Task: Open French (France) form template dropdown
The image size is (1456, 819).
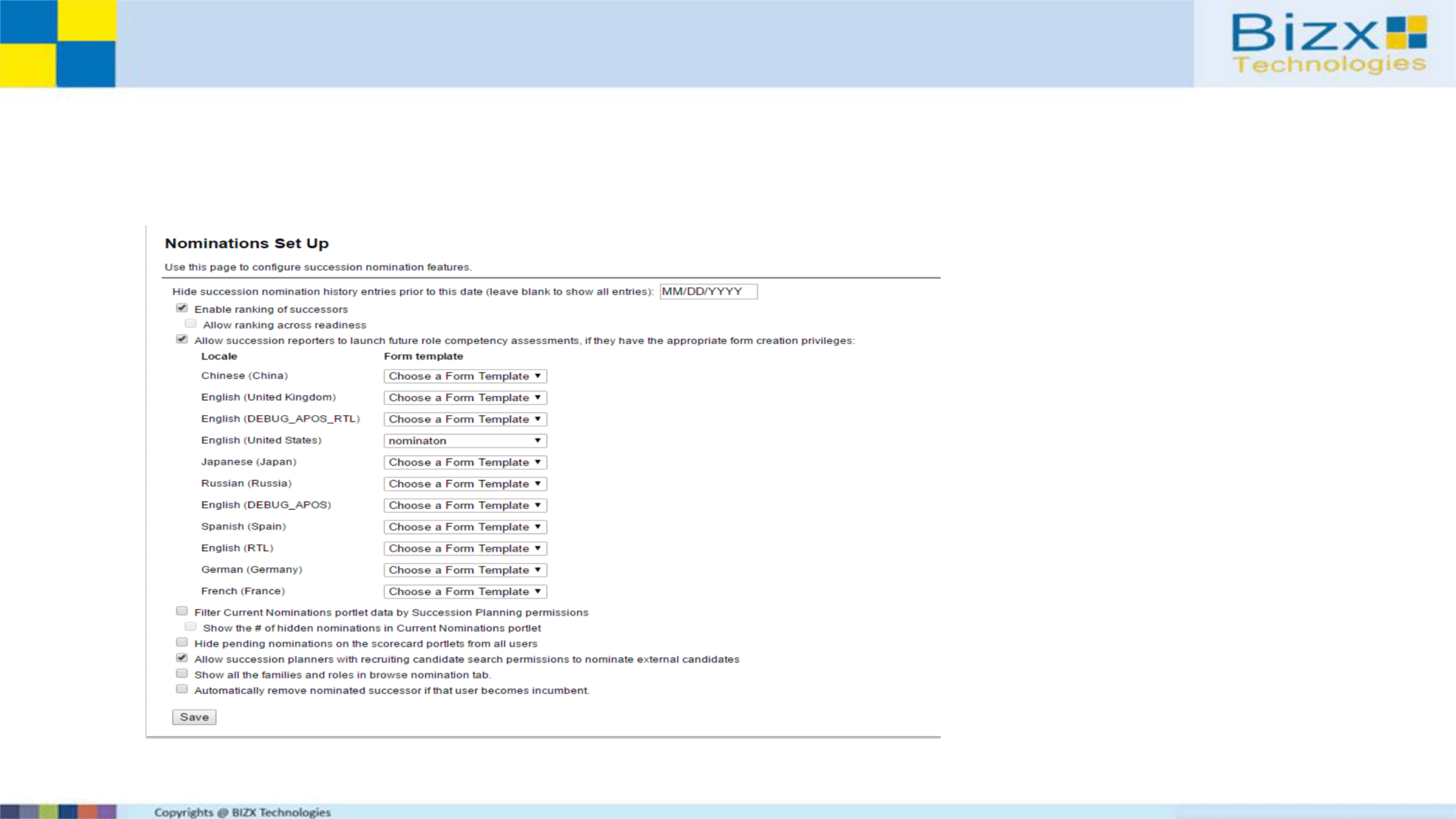Action: click(465, 591)
